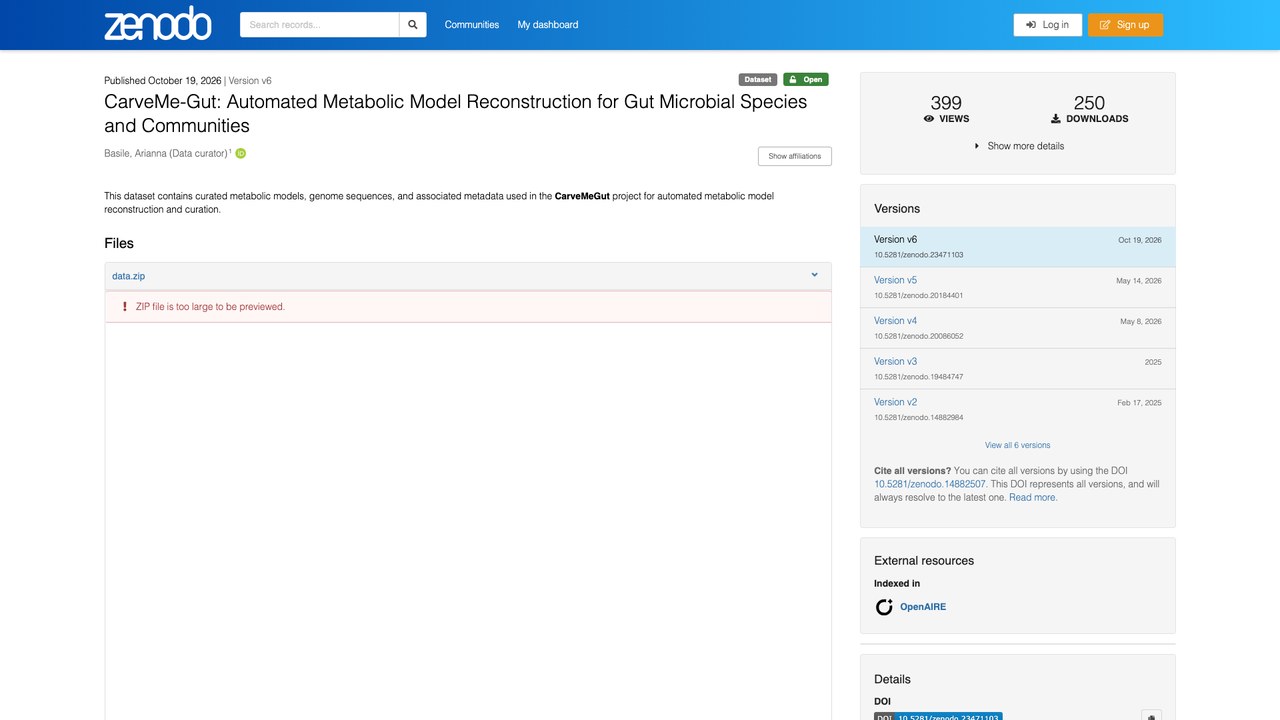Focus the Search records field
1280x720 pixels.
pos(319,25)
